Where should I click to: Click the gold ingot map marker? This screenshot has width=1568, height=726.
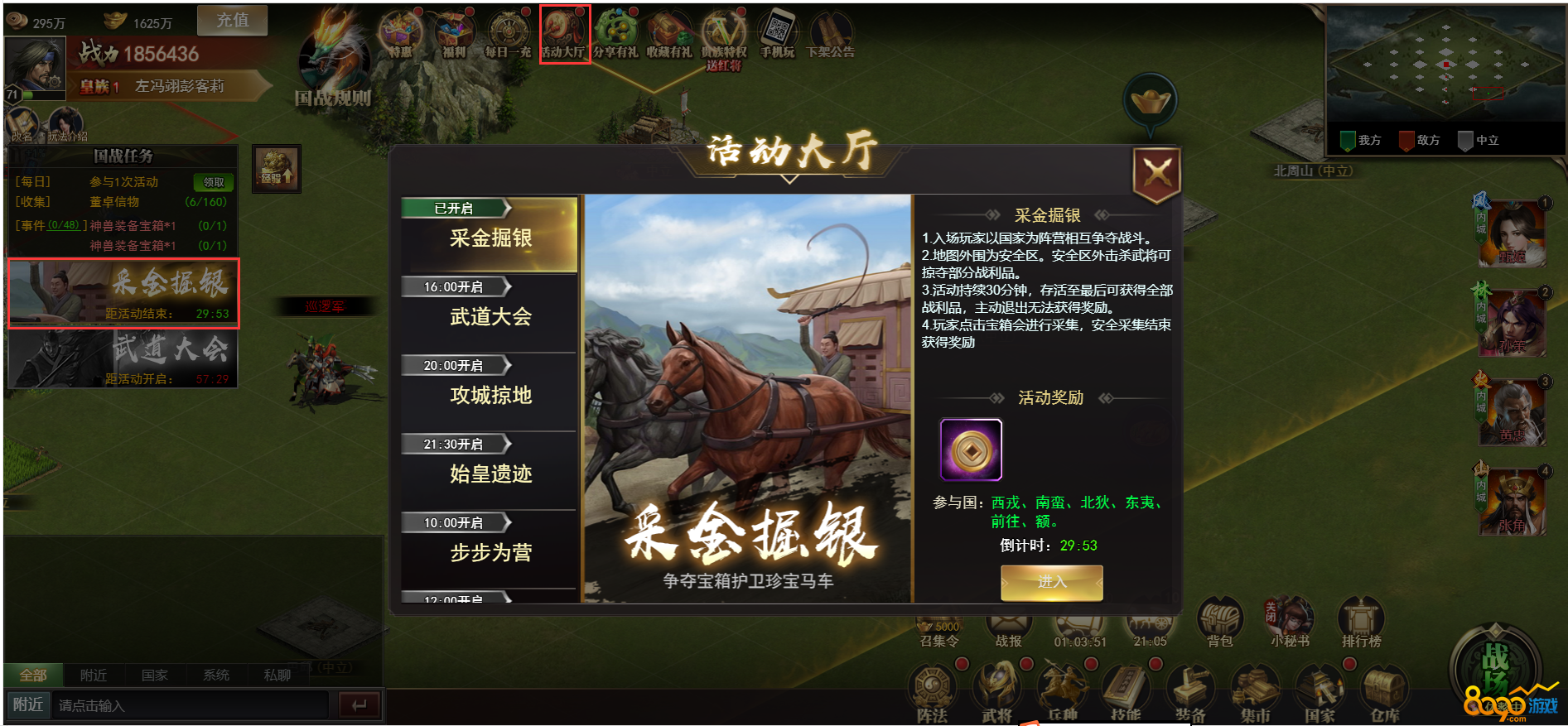(x=1151, y=102)
